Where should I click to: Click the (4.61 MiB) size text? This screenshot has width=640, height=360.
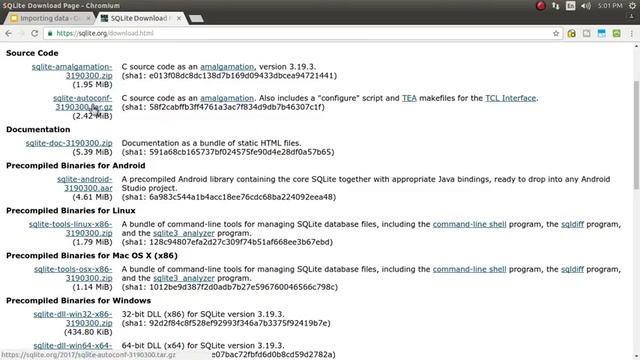[92, 197]
